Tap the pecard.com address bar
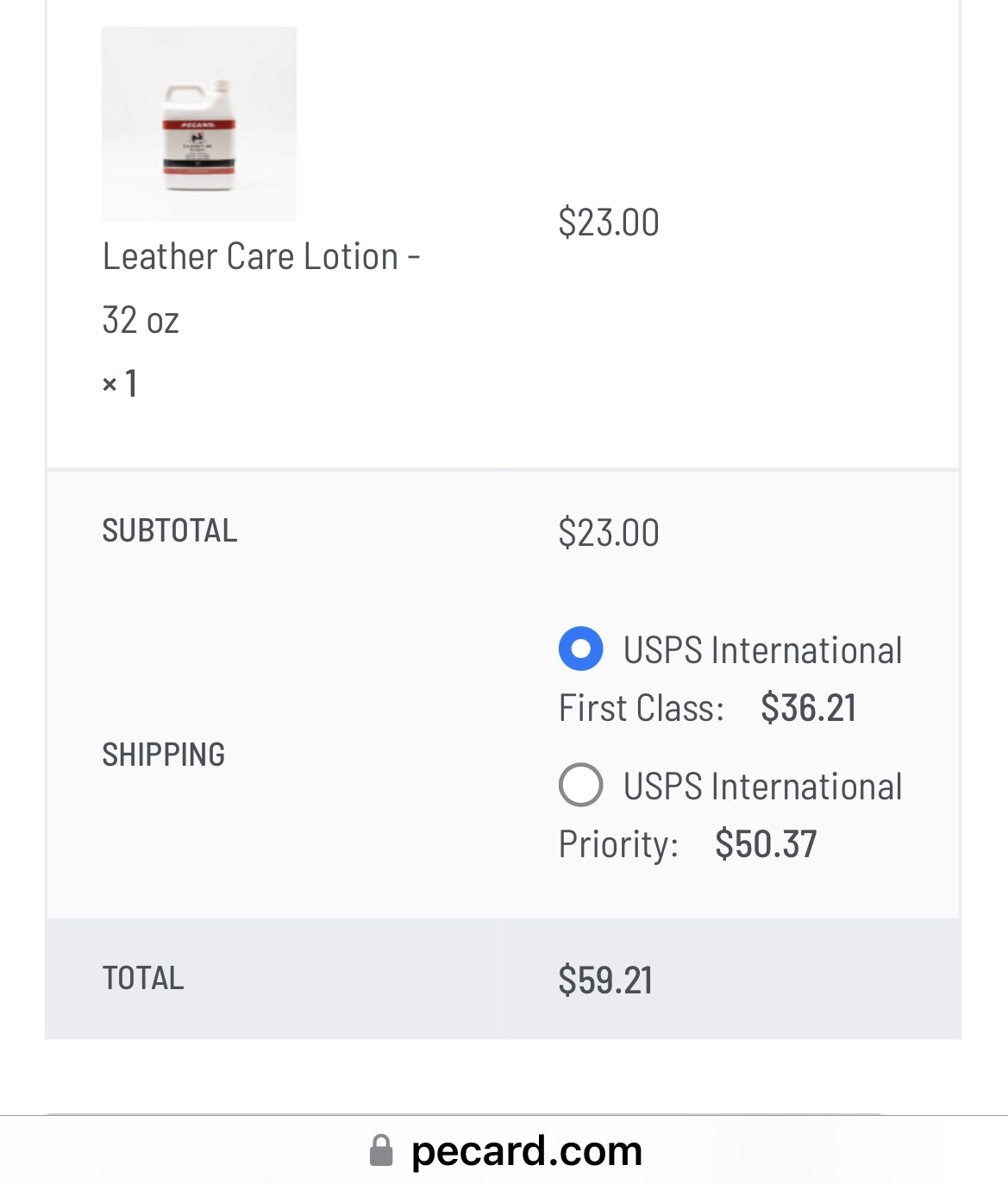This screenshot has width=1008, height=1184. pyautogui.click(x=504, y=1150)
